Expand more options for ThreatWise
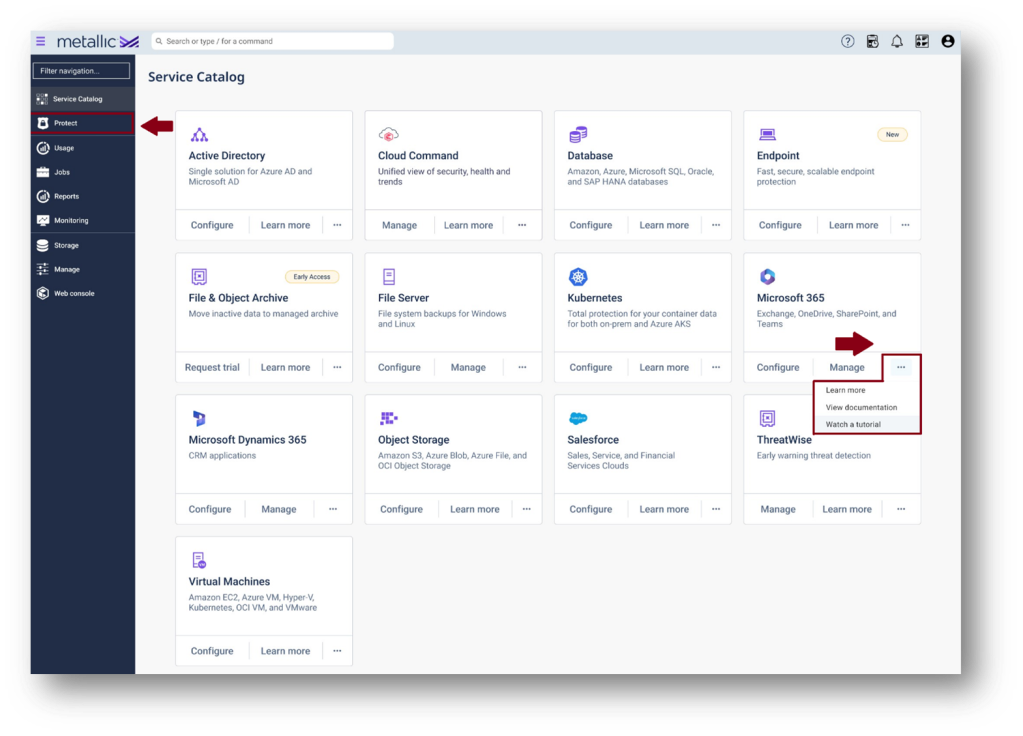 pyautogui.click(x=901, y=509)
